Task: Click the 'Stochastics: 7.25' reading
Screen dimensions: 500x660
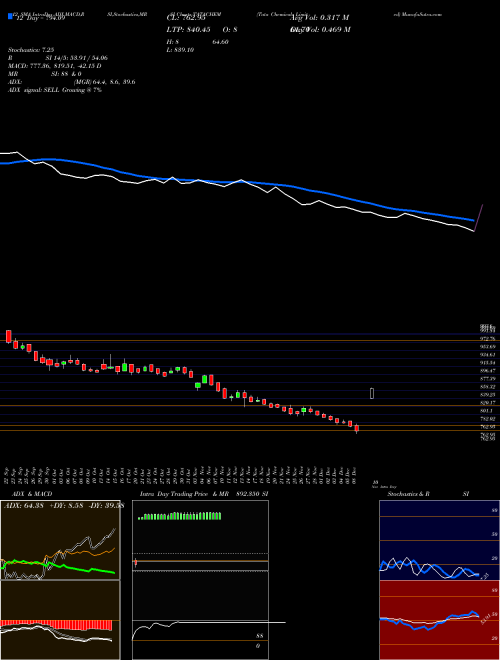Action: (x=30, y=50)
